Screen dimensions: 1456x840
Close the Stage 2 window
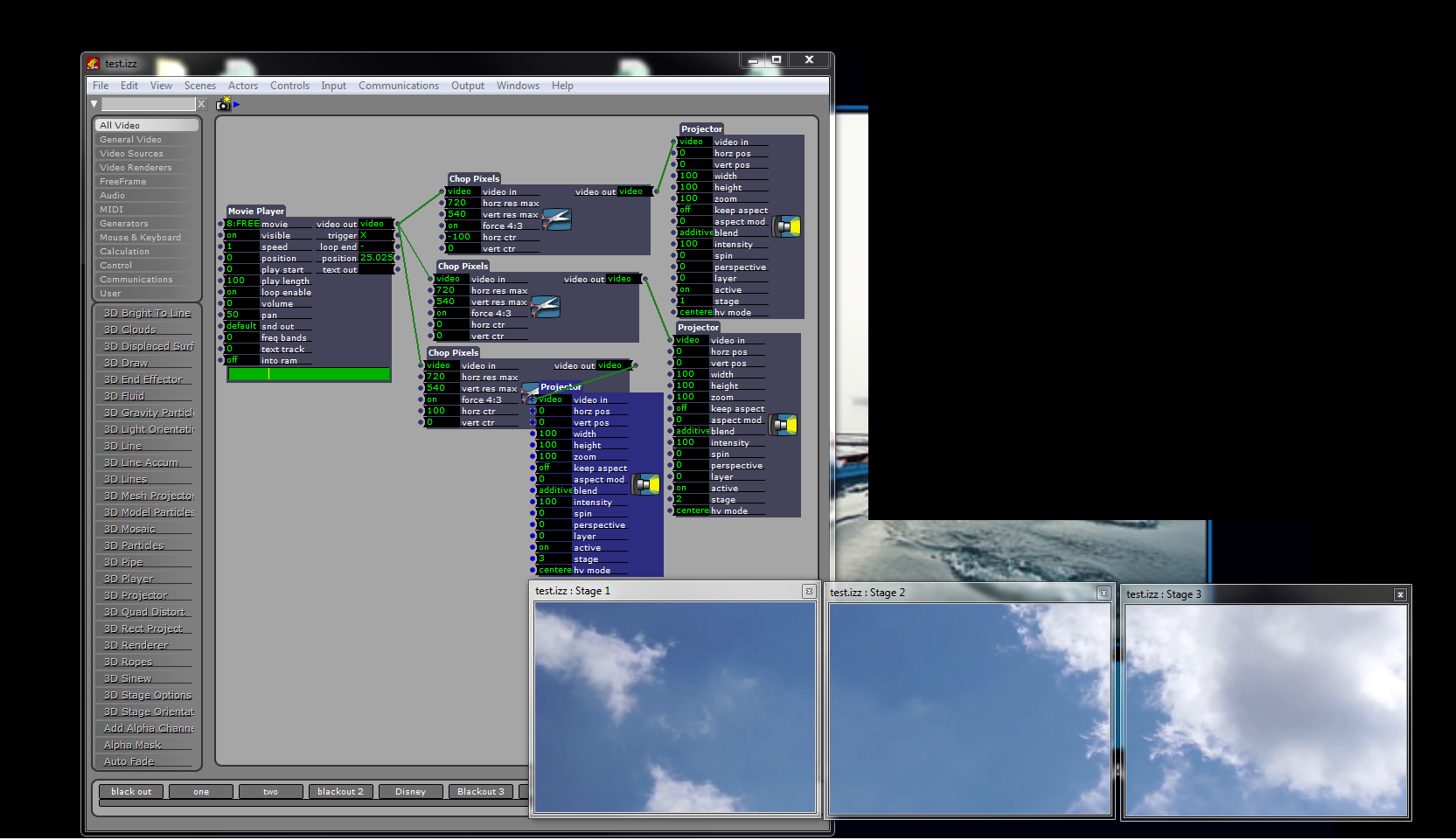1104,594
